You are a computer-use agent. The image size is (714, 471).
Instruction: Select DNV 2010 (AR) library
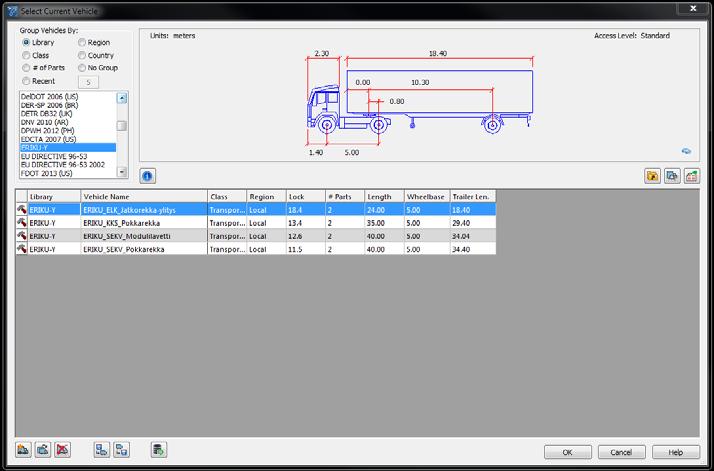pos(68,122)
